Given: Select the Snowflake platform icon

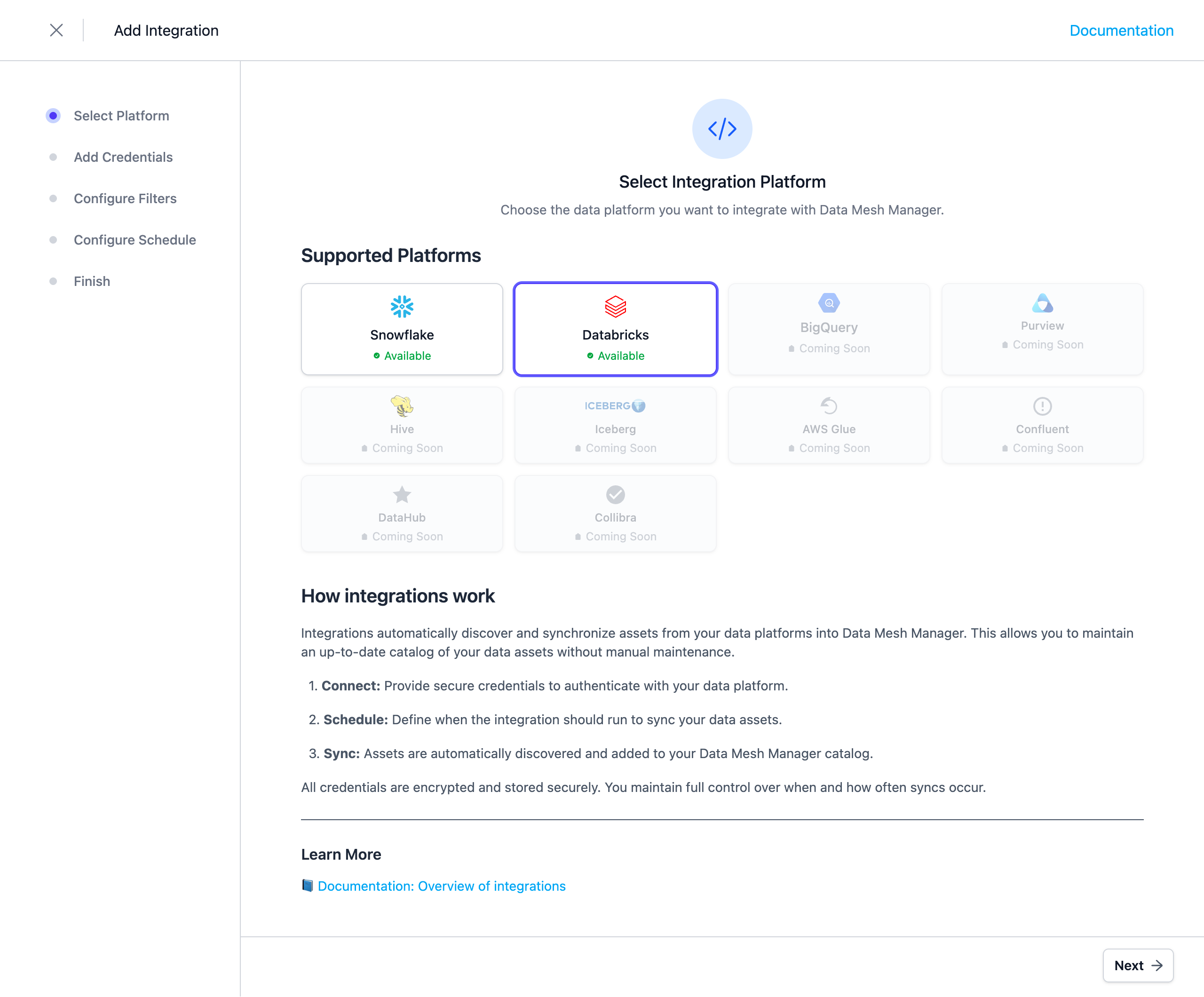Looking at the screenshot, I should [401, 307].
